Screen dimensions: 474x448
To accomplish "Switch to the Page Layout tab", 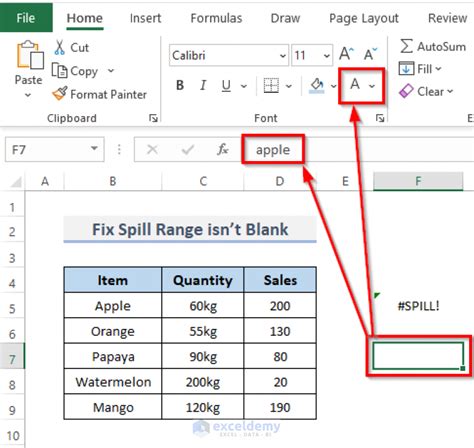I will point(364,18).
